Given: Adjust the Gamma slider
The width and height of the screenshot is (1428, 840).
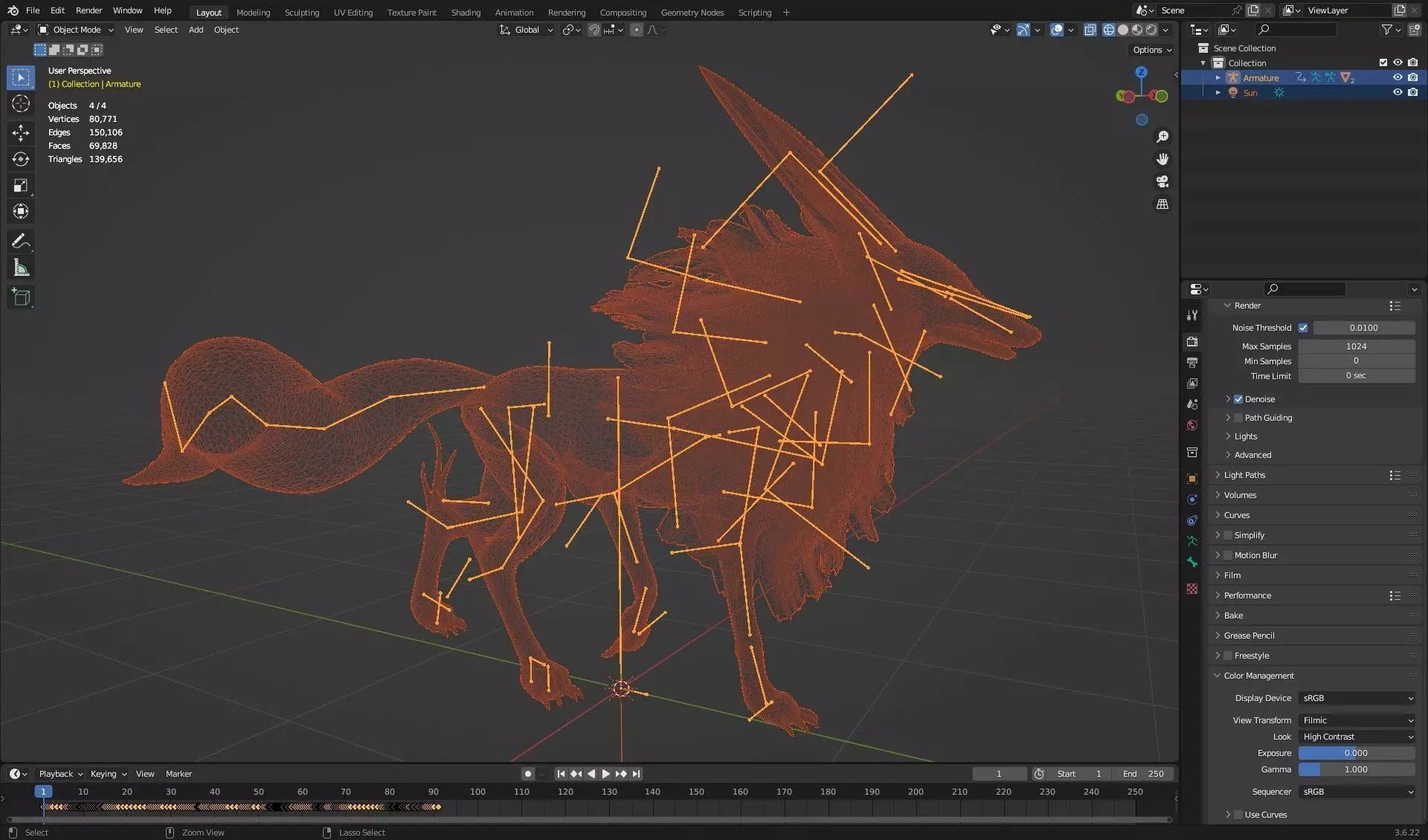Looking at the screenshot, I should tap(1357, 769).
